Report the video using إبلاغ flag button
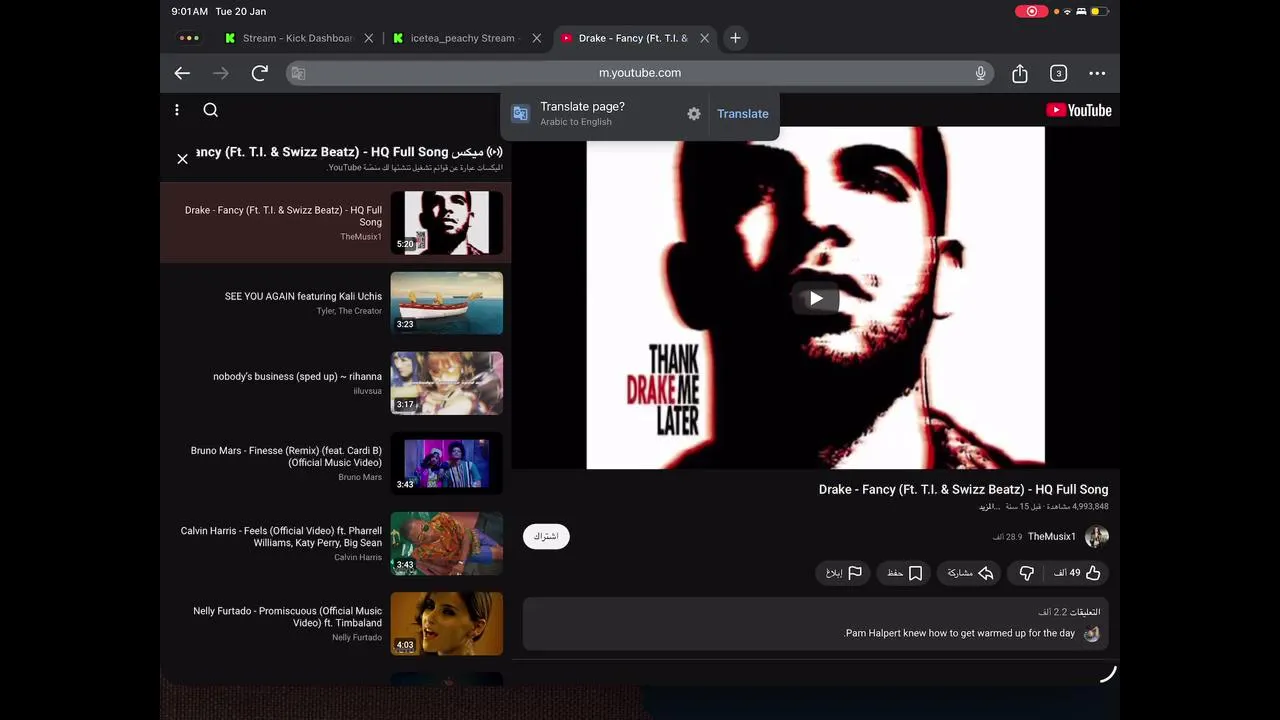Image resolution: width=1280 pixels, height=720 pixels. pyautogui.click(x=843, y=573)
